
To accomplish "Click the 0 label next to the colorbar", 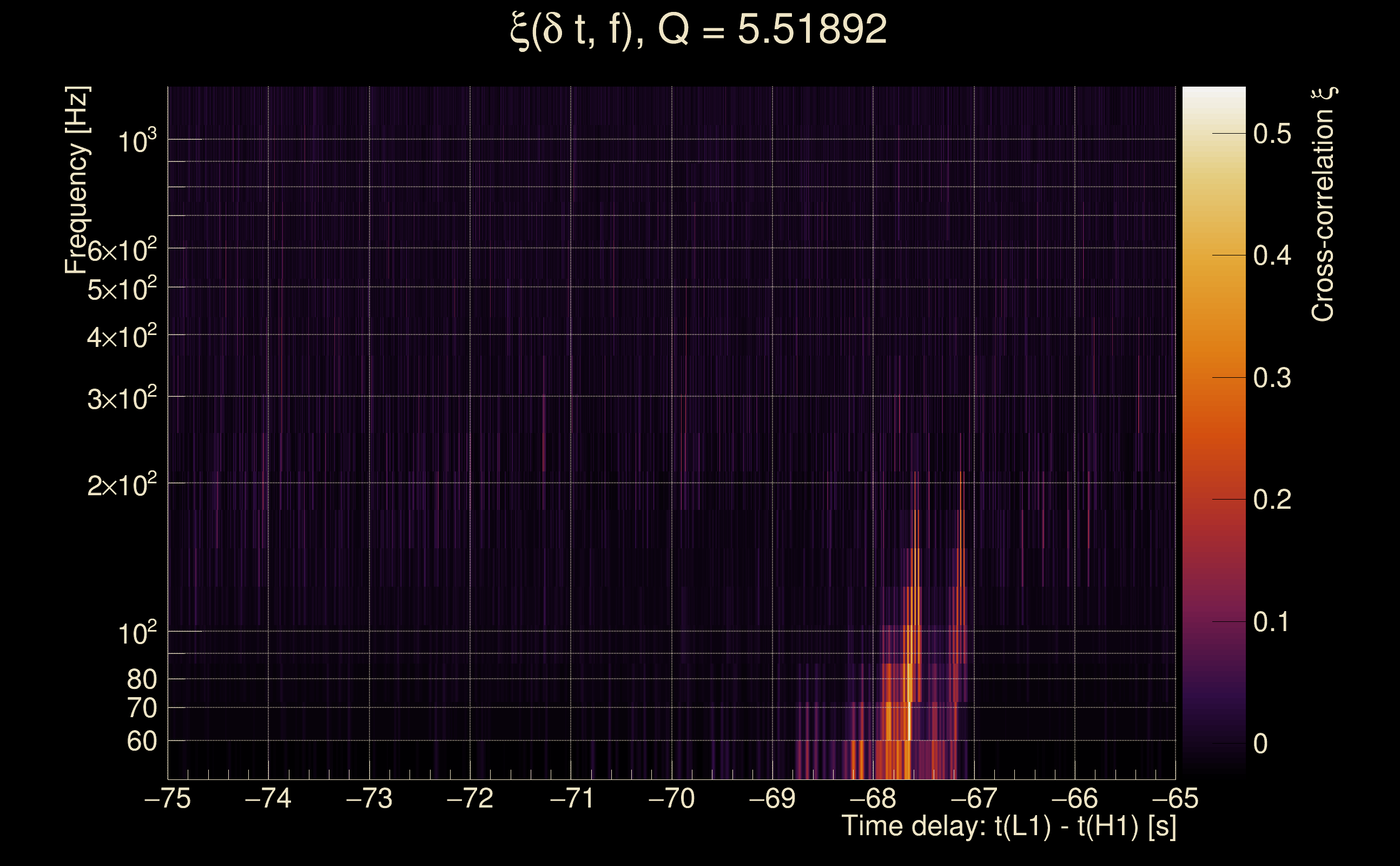I will click(x=1260, y=744).
